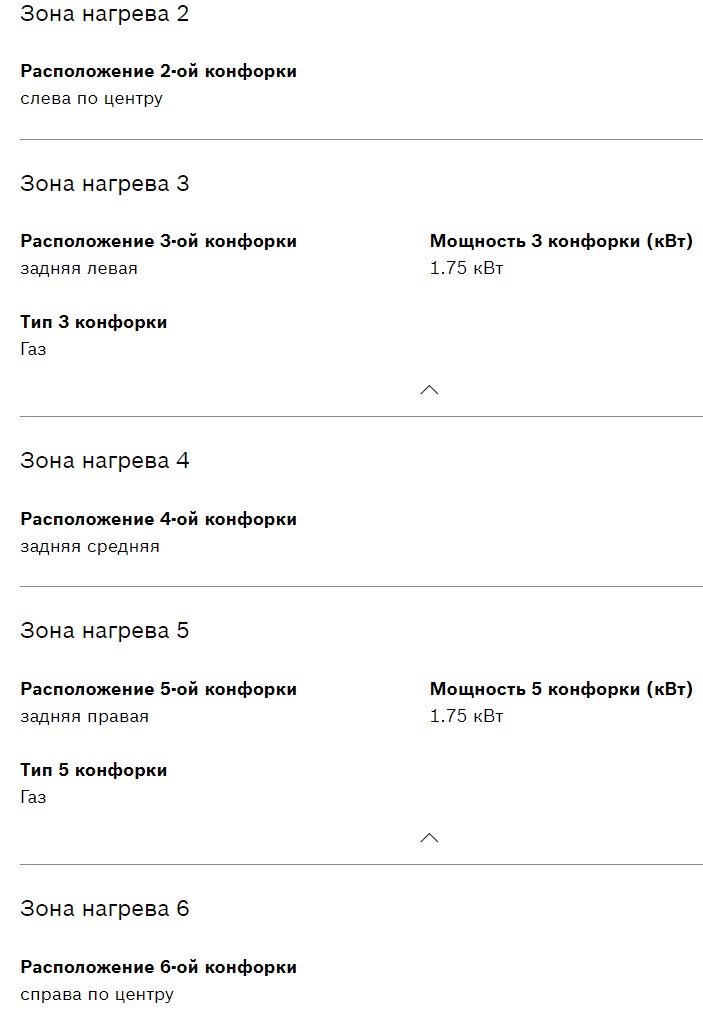Click the Расположение 6-ой конфорки label
Screen dimensions: 703x1016
[x=158, y=967]
